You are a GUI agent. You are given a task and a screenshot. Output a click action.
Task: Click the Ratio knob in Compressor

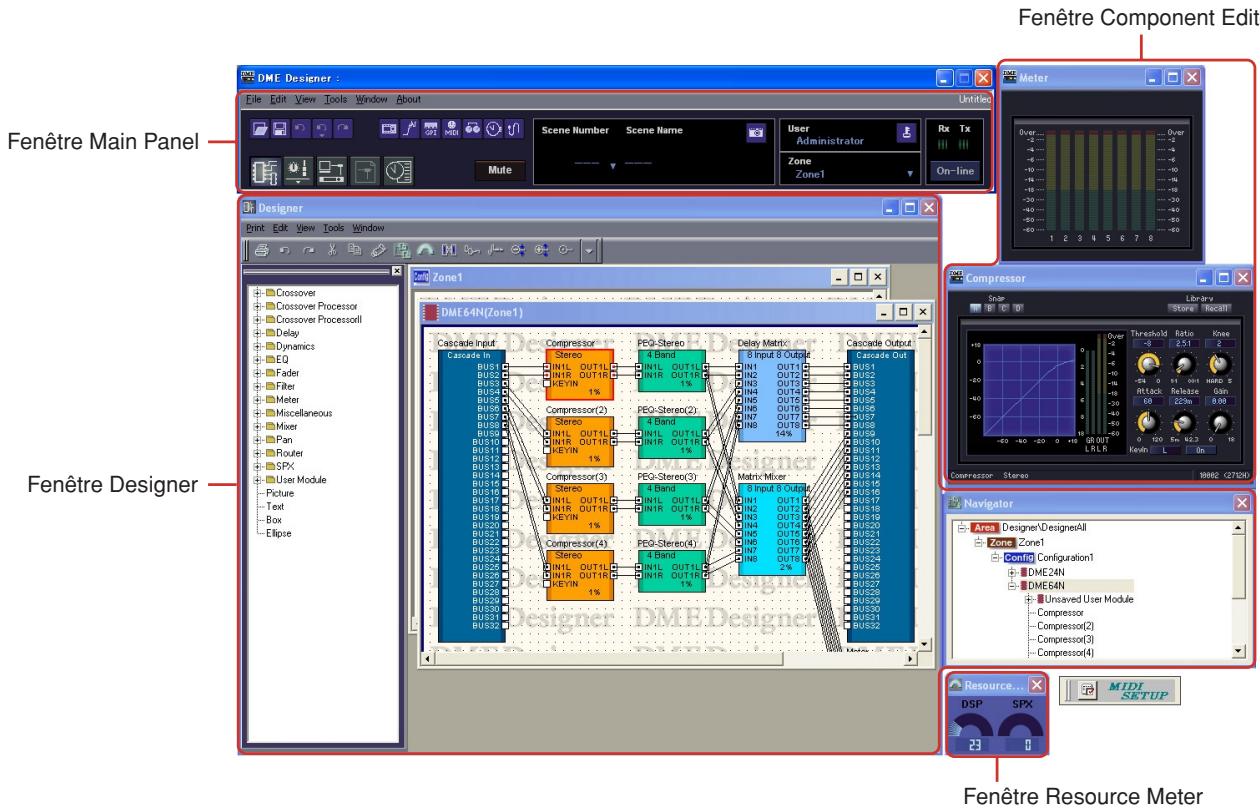[1184, 364]
